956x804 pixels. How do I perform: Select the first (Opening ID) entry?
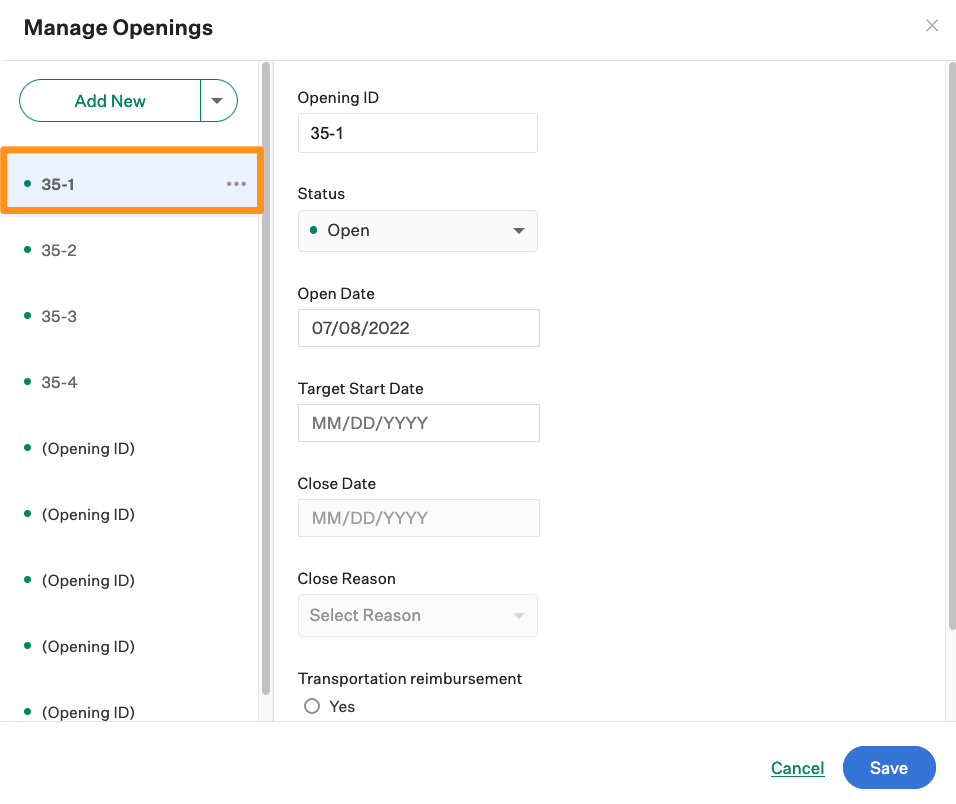click(88, 448)
